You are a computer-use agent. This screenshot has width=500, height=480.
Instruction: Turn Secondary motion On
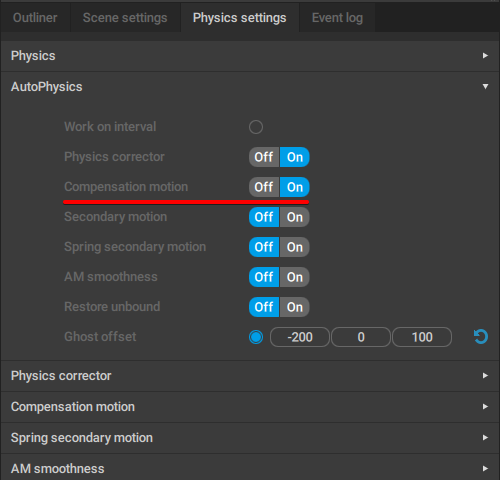295,217
